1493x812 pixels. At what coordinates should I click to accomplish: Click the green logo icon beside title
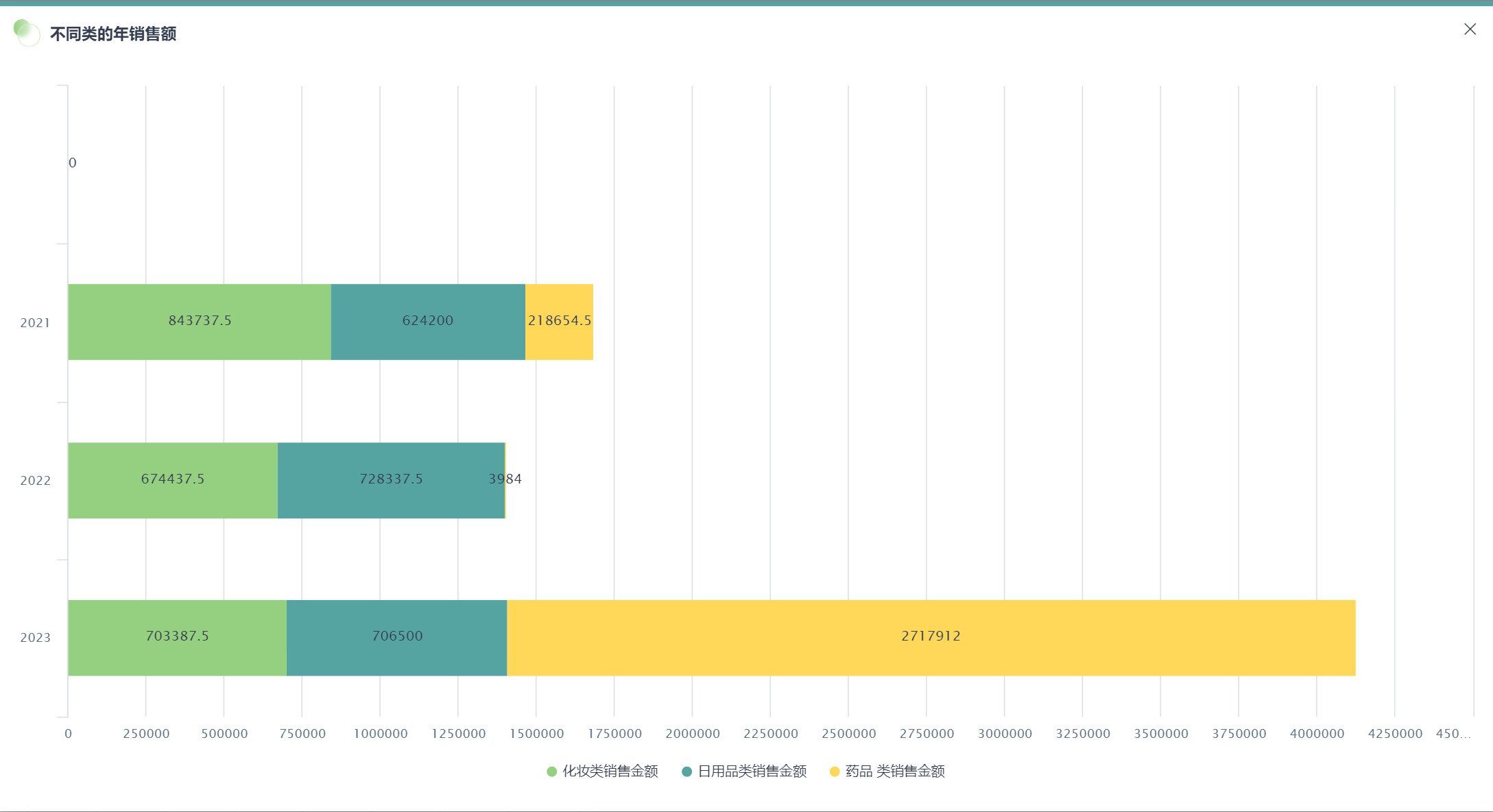27,32
